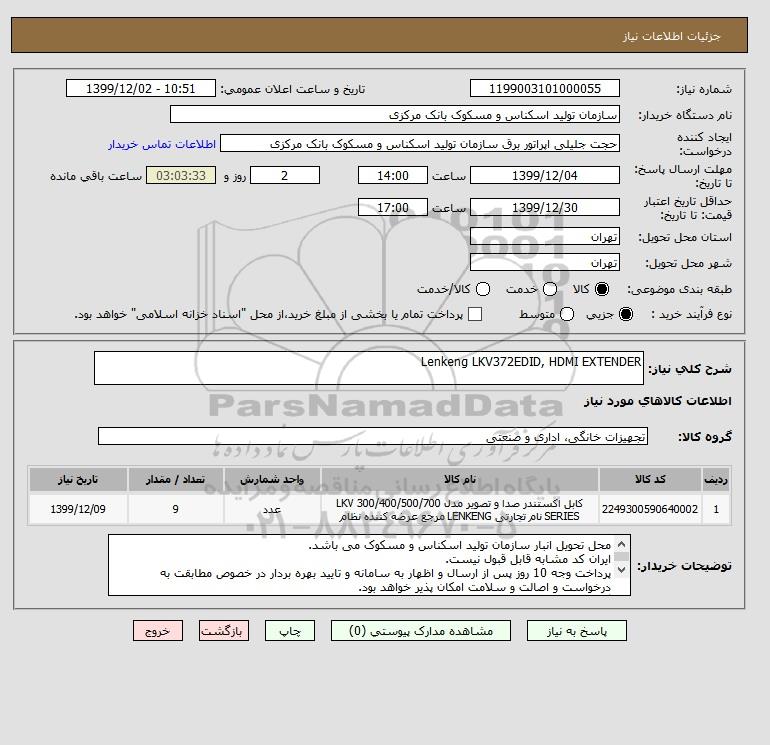Select the خدمت radio button
Viewport: 770px width, 745px height.
coord(550,289)
